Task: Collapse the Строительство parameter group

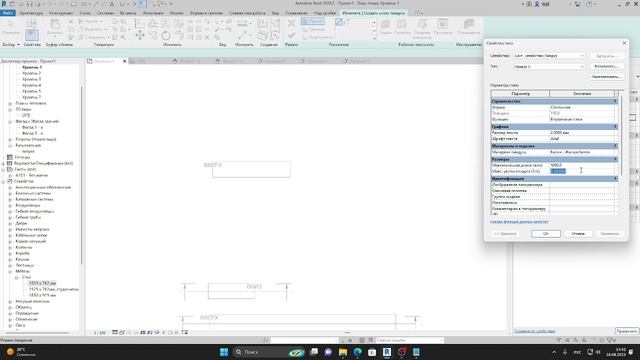Action: coord(616,101)
